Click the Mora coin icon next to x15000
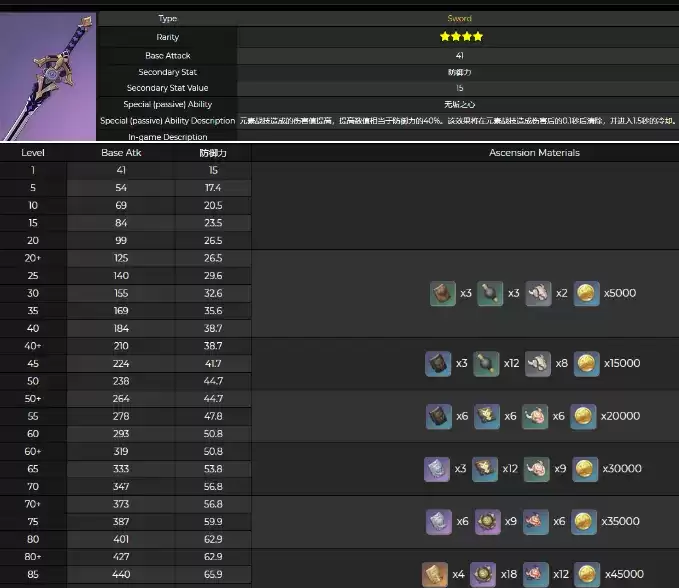This screenshot has height=588, width=679. (x=584, y=363)
